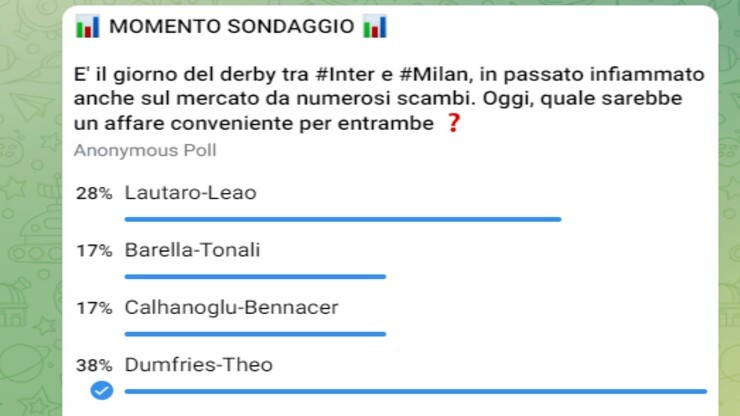Click the Lautaro-Leao result bar

342,218
